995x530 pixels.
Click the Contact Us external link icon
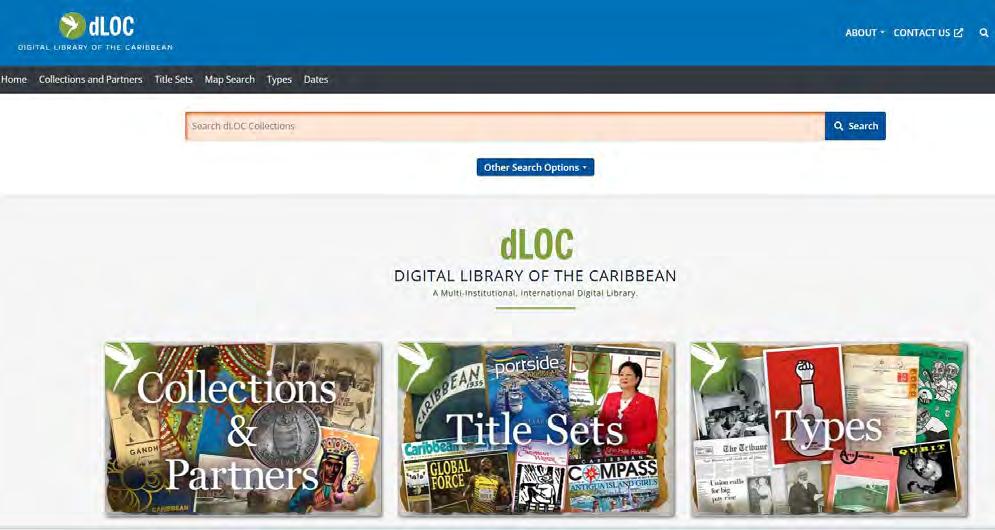[x=958, y=32]
